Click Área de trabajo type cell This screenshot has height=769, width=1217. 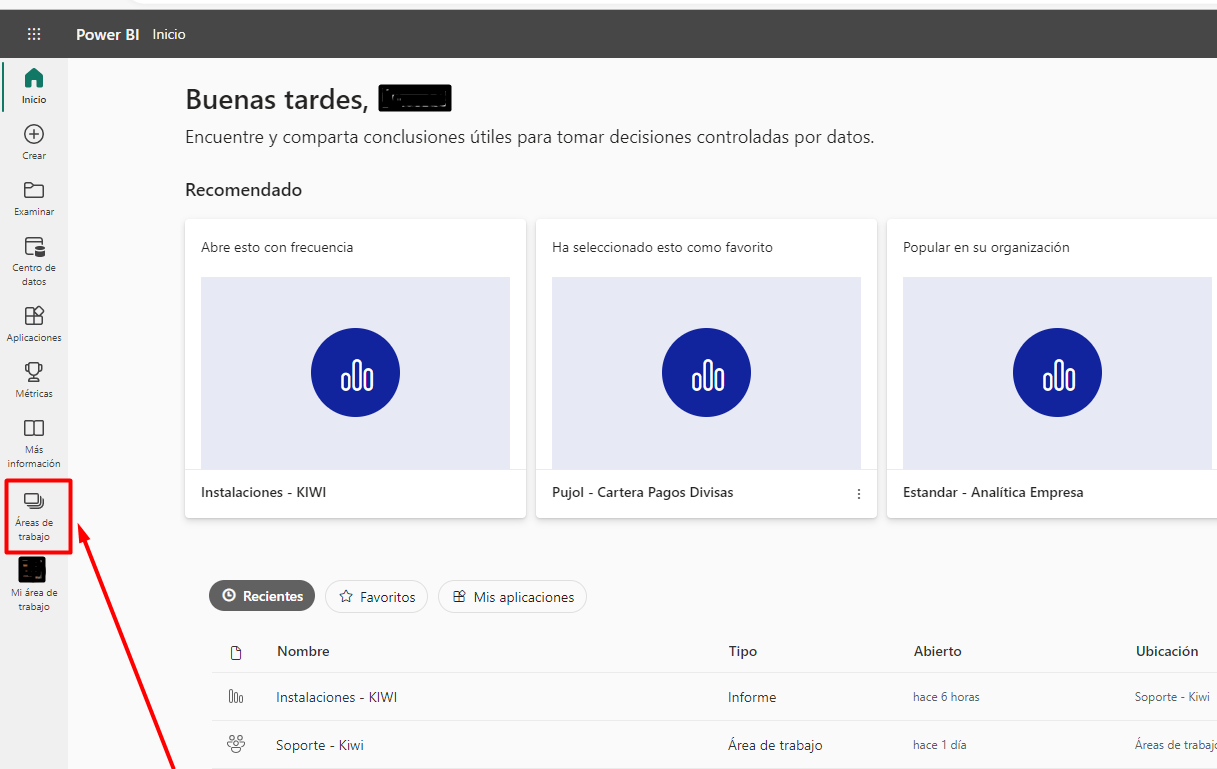pos(775,745)
